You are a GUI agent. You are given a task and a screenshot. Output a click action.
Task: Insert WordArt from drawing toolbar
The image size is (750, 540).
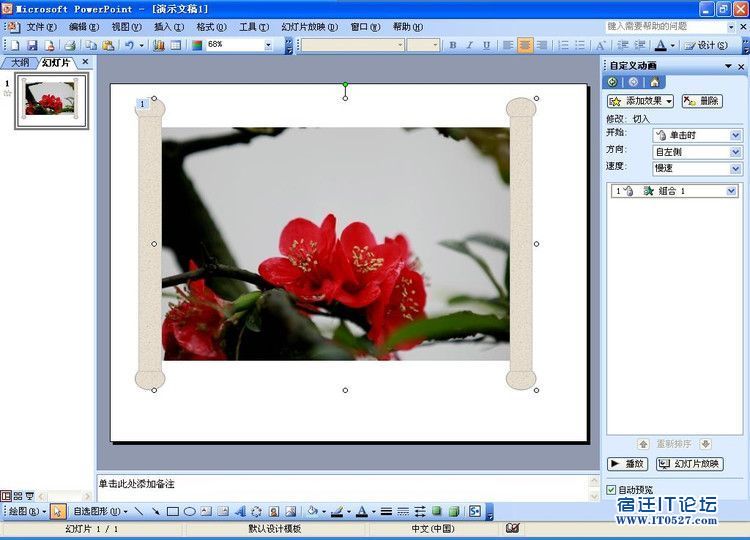click(x=240, y=511)
